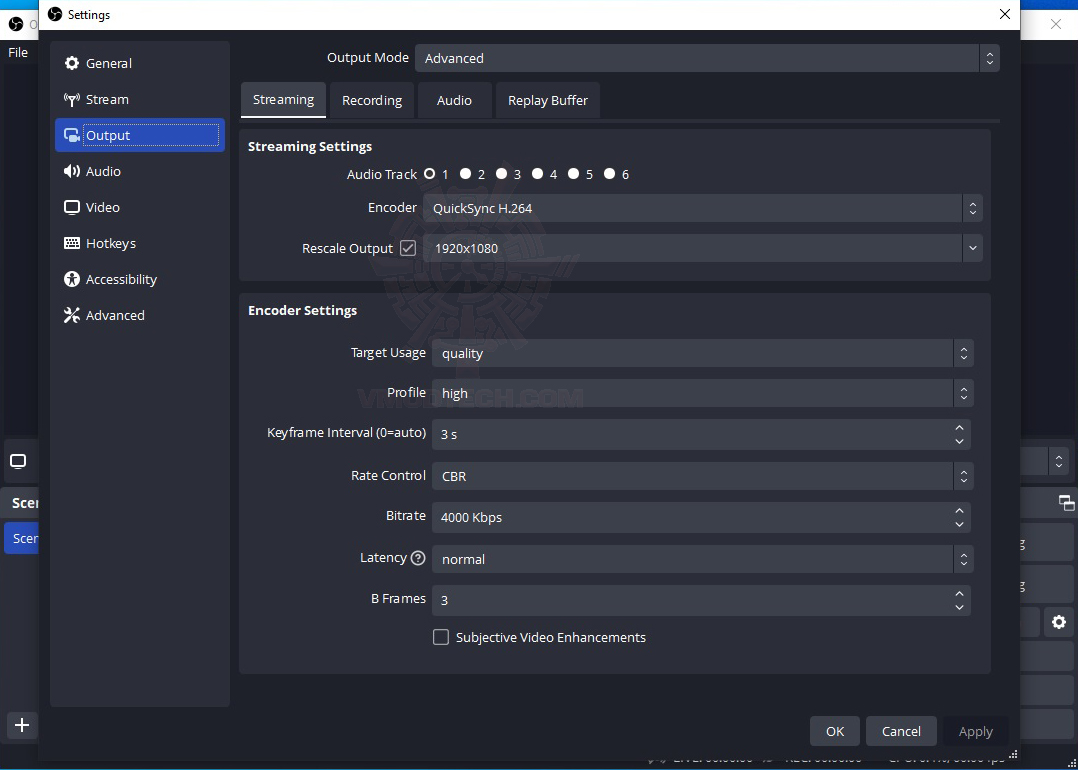Select audio track 3

coord(501,174)
